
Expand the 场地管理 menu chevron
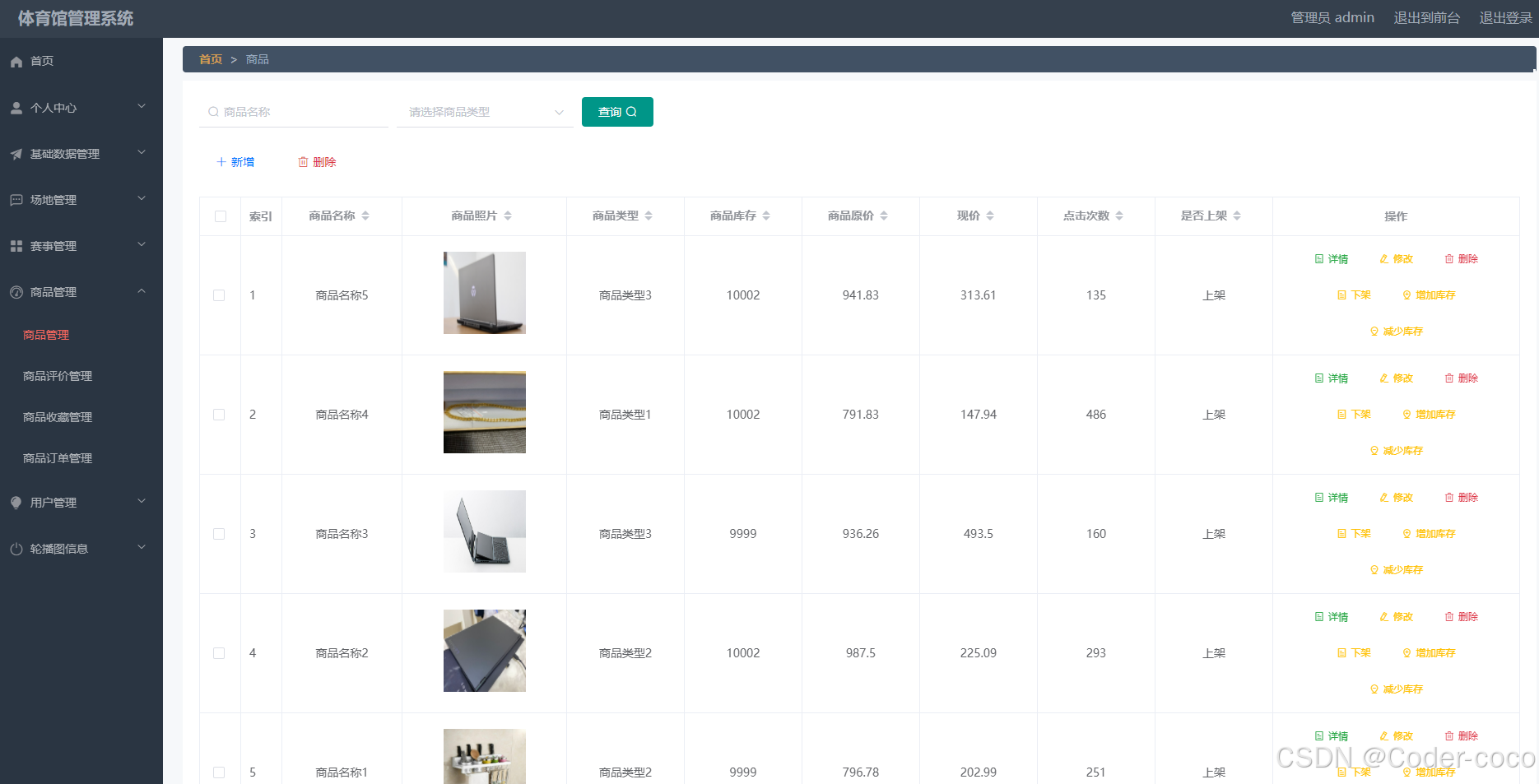click(142, 198)
